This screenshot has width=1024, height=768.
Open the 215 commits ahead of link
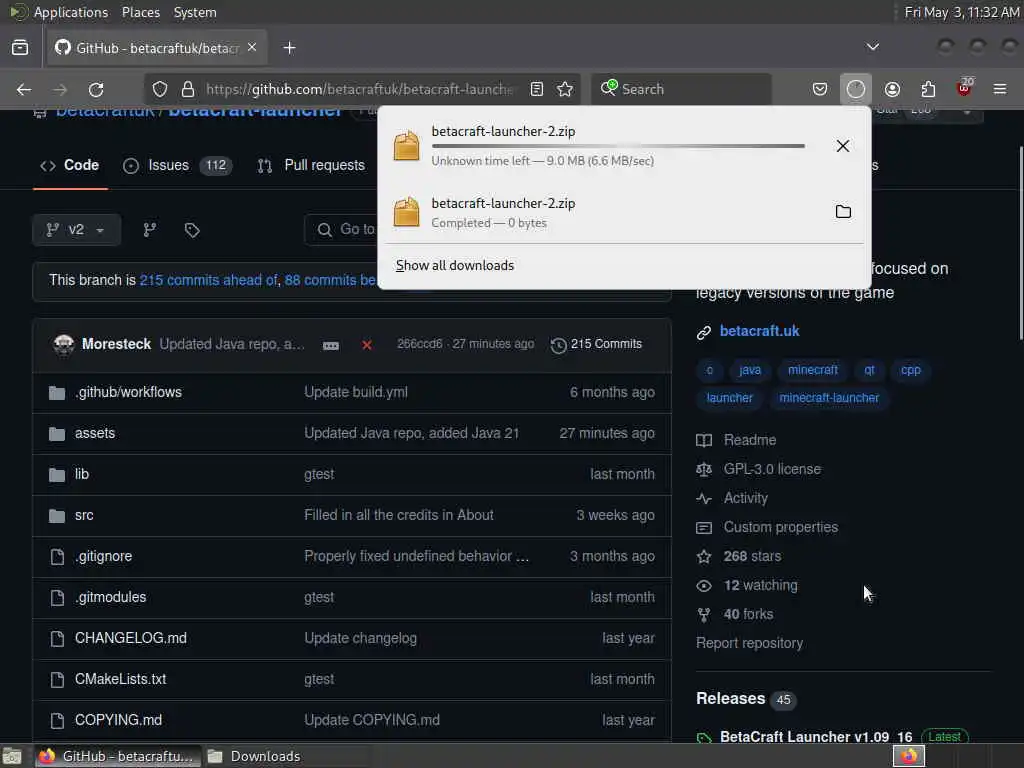click(x=208, y=280)
